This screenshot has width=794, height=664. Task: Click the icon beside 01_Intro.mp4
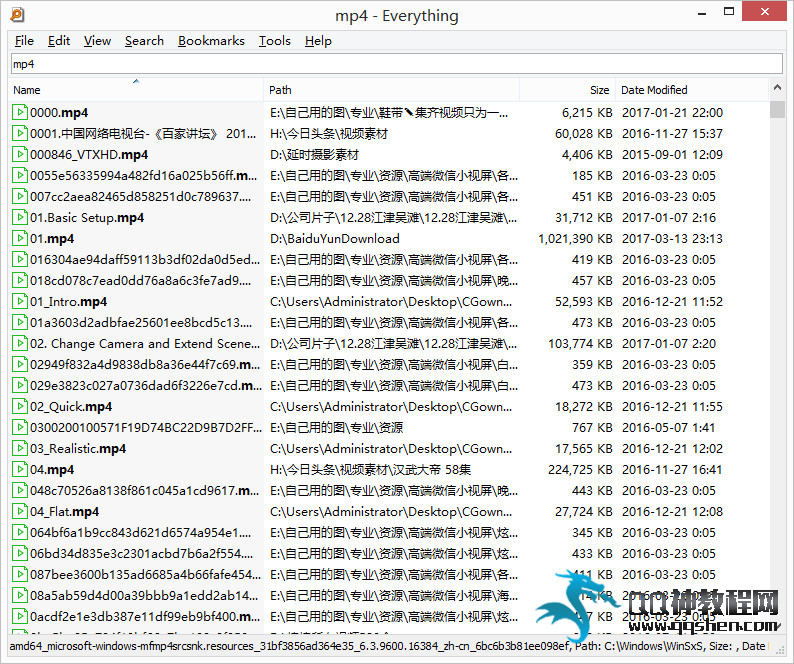click(x=19, y=301)
